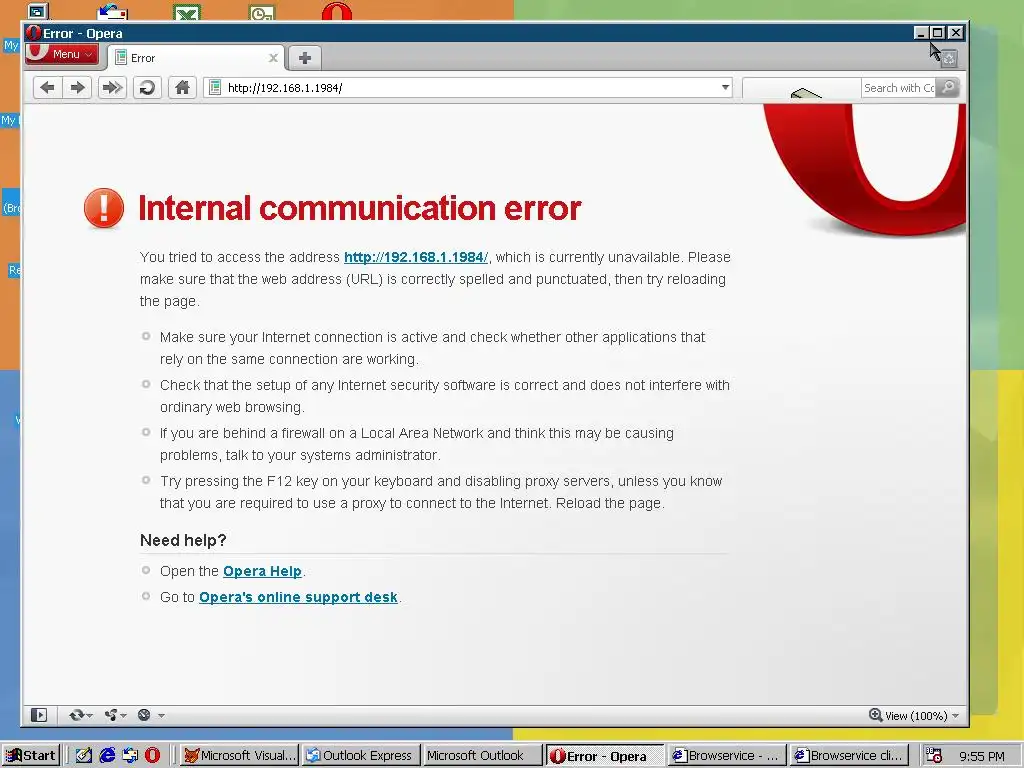This screenshot has width=1024, height=768.
Task: Select the Outlook Express desktop icon
Action: pyautogui.click(x=112, y=12)
